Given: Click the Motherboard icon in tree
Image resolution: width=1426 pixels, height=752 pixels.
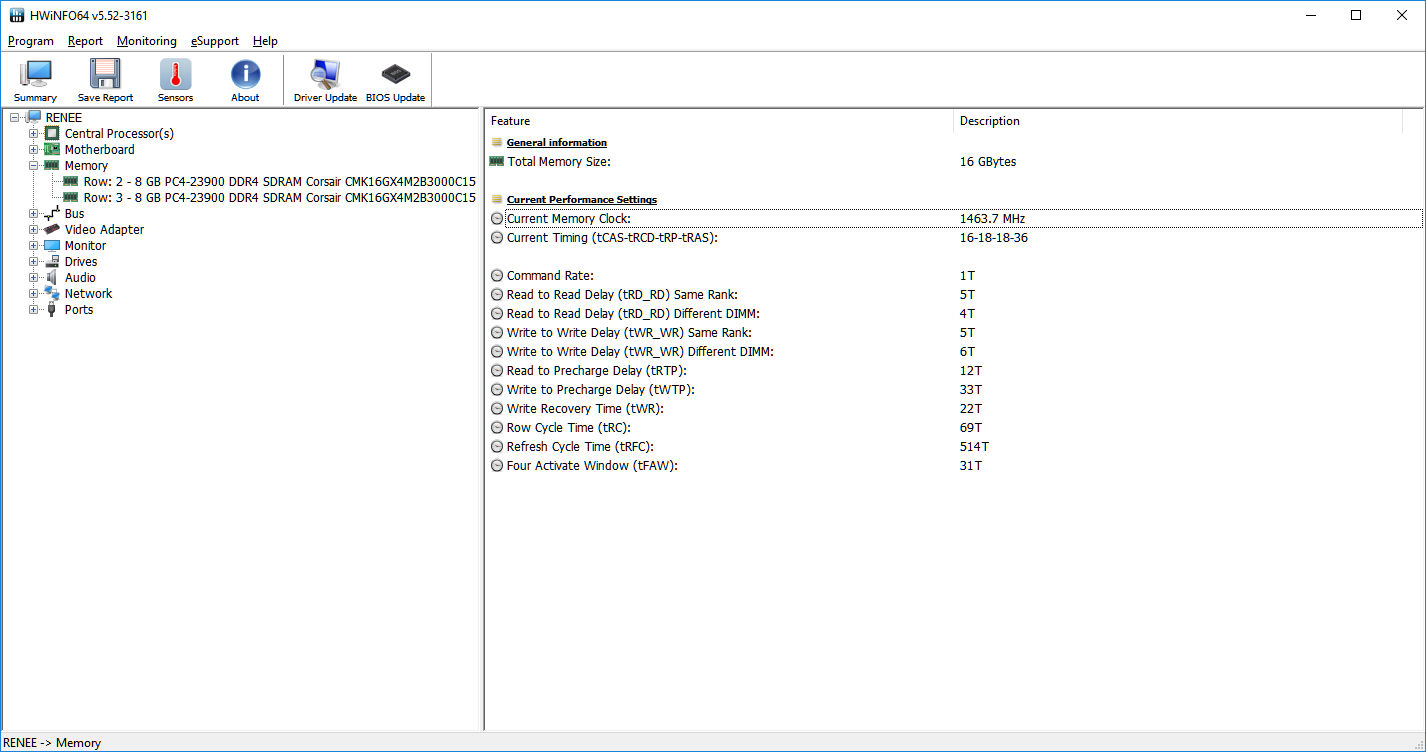Looking at the screenshot, I should pos(52,149).
